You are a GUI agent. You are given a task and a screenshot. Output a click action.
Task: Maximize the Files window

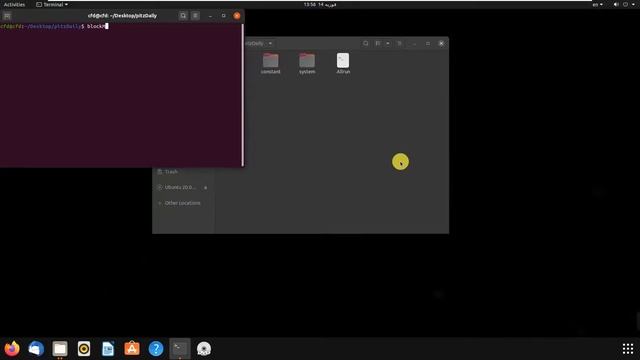[428, 43]
